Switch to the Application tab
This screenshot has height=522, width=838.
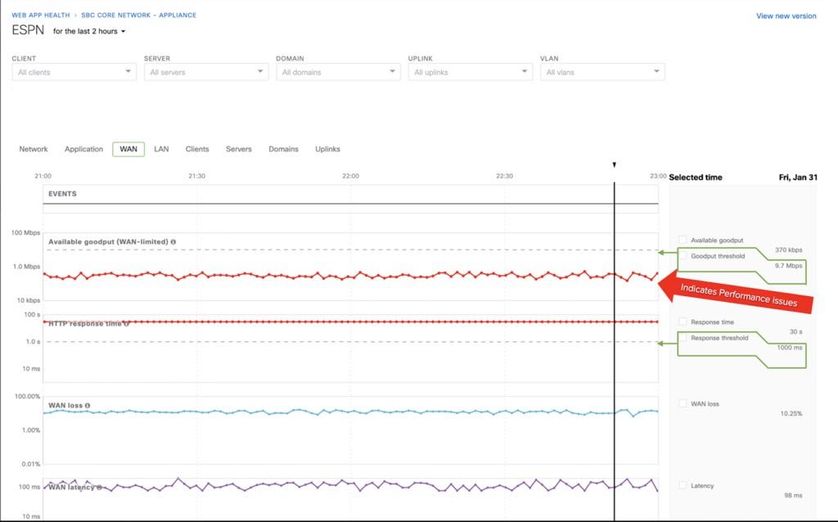tap(84, 149)
